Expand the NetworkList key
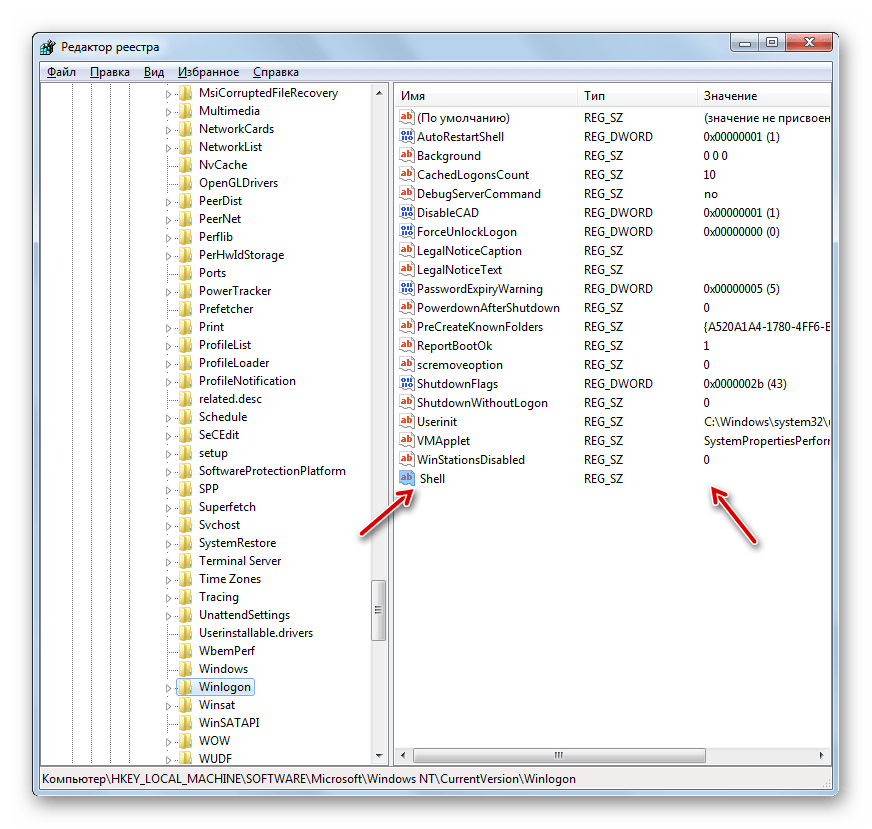872x829 pixels. [169, 148]
